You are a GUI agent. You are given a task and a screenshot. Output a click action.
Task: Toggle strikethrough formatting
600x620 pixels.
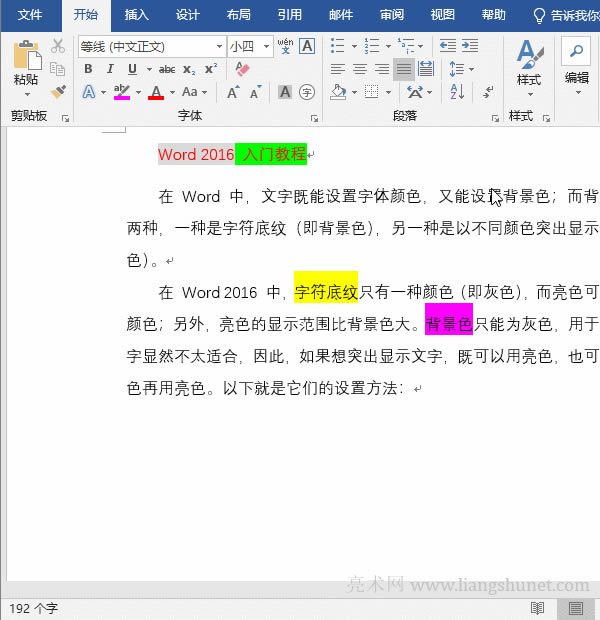[166, 69]
